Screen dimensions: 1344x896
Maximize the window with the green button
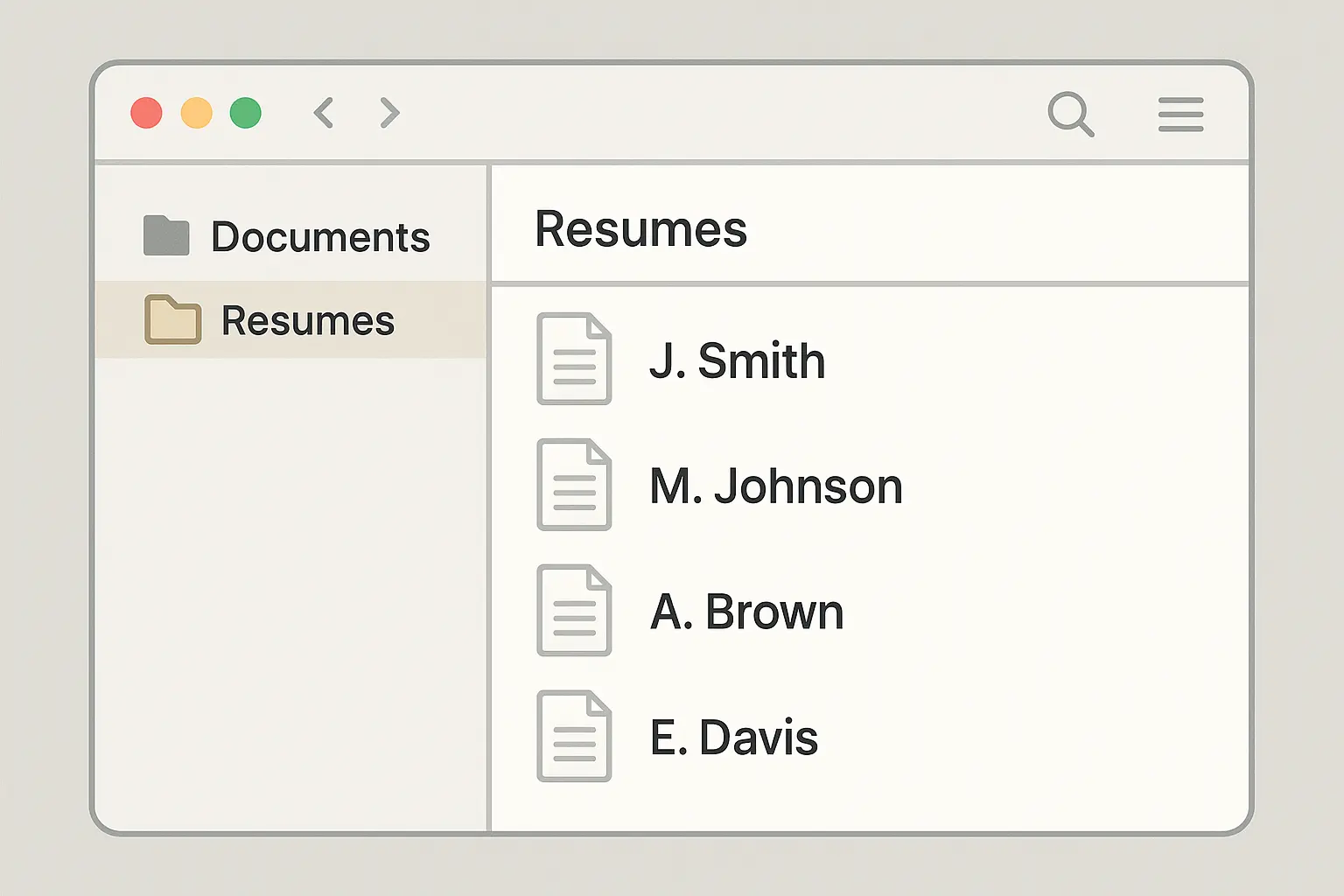pyautogui.click(x=246, y=113)
